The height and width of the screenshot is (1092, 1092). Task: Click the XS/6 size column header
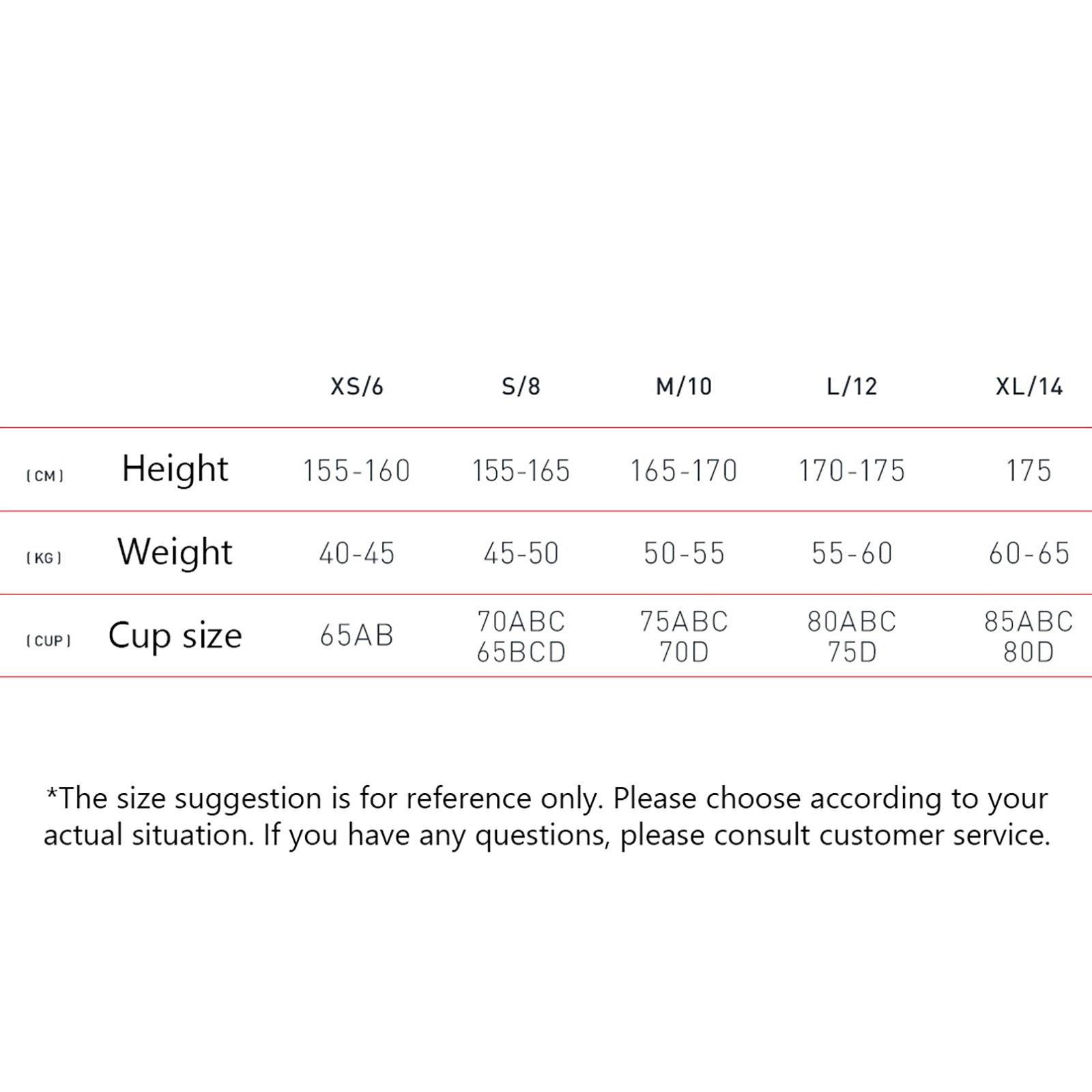point(357,387)
